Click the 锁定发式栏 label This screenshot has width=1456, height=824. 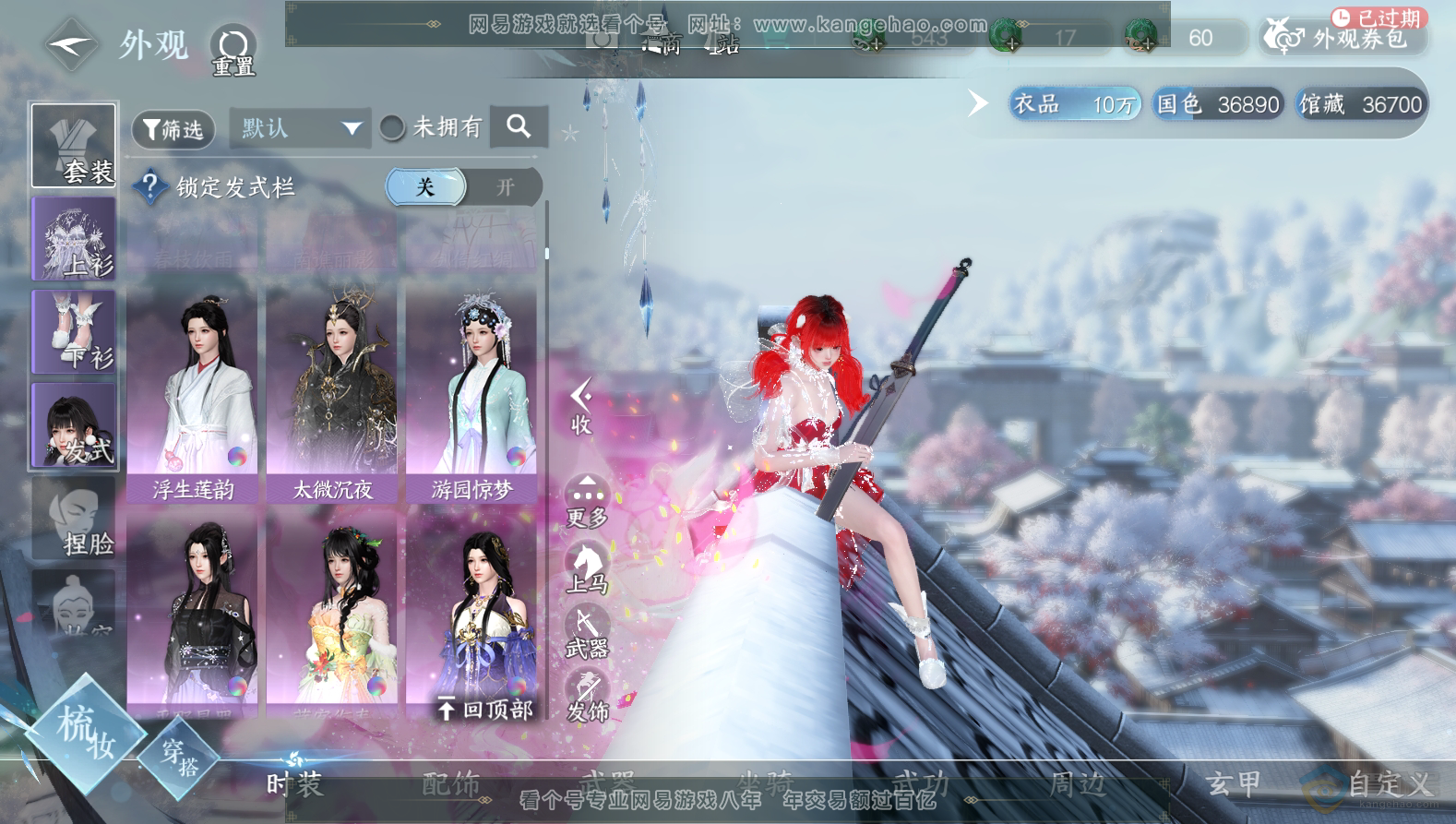coord(235,187)
